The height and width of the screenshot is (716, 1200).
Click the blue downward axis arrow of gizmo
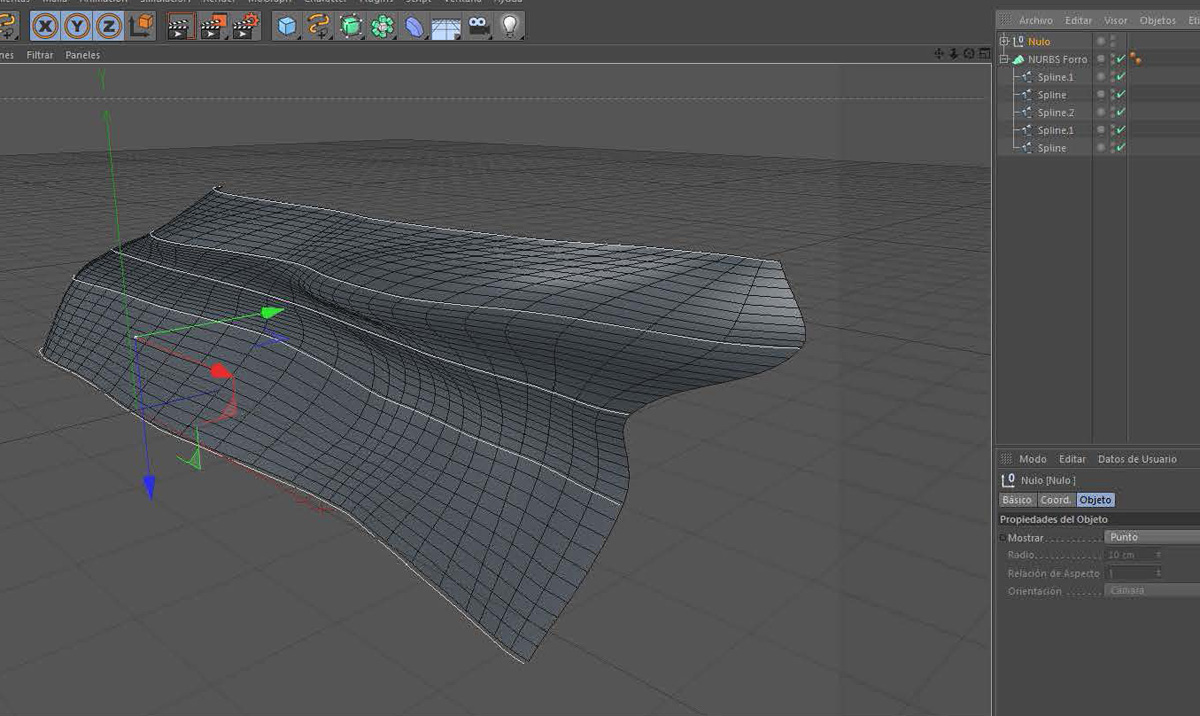(149, 486)
